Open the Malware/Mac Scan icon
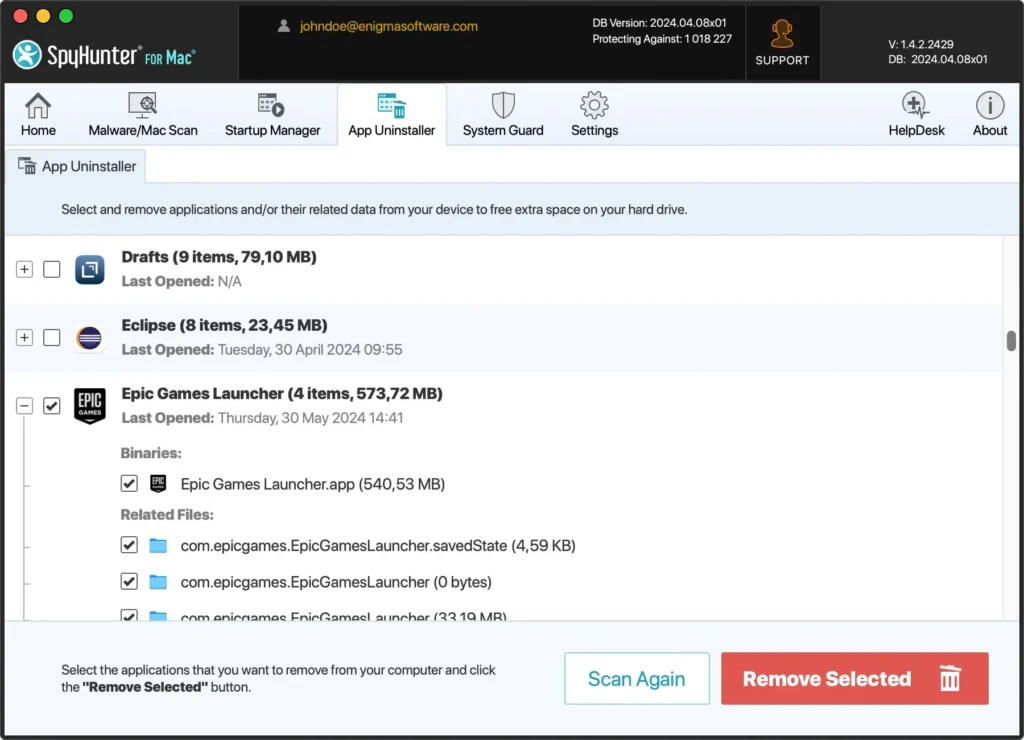This screenshot has height=740, width=1024. tap(142, 105)
